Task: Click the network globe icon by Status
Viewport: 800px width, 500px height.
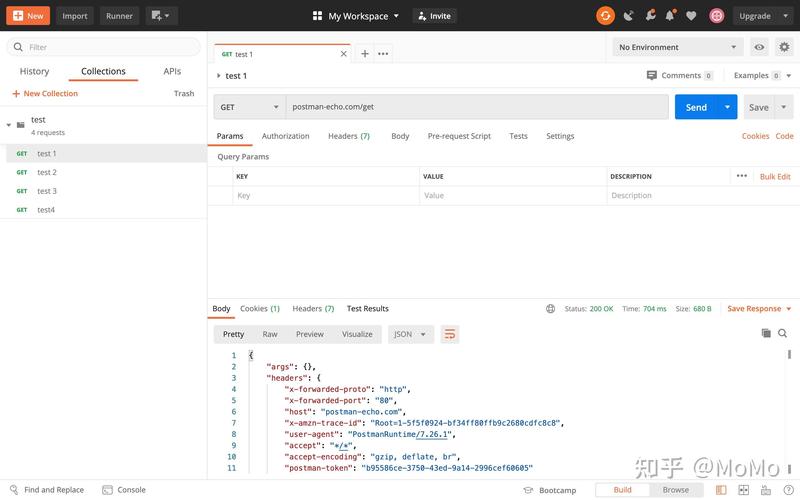Action: tap(551, 309)
